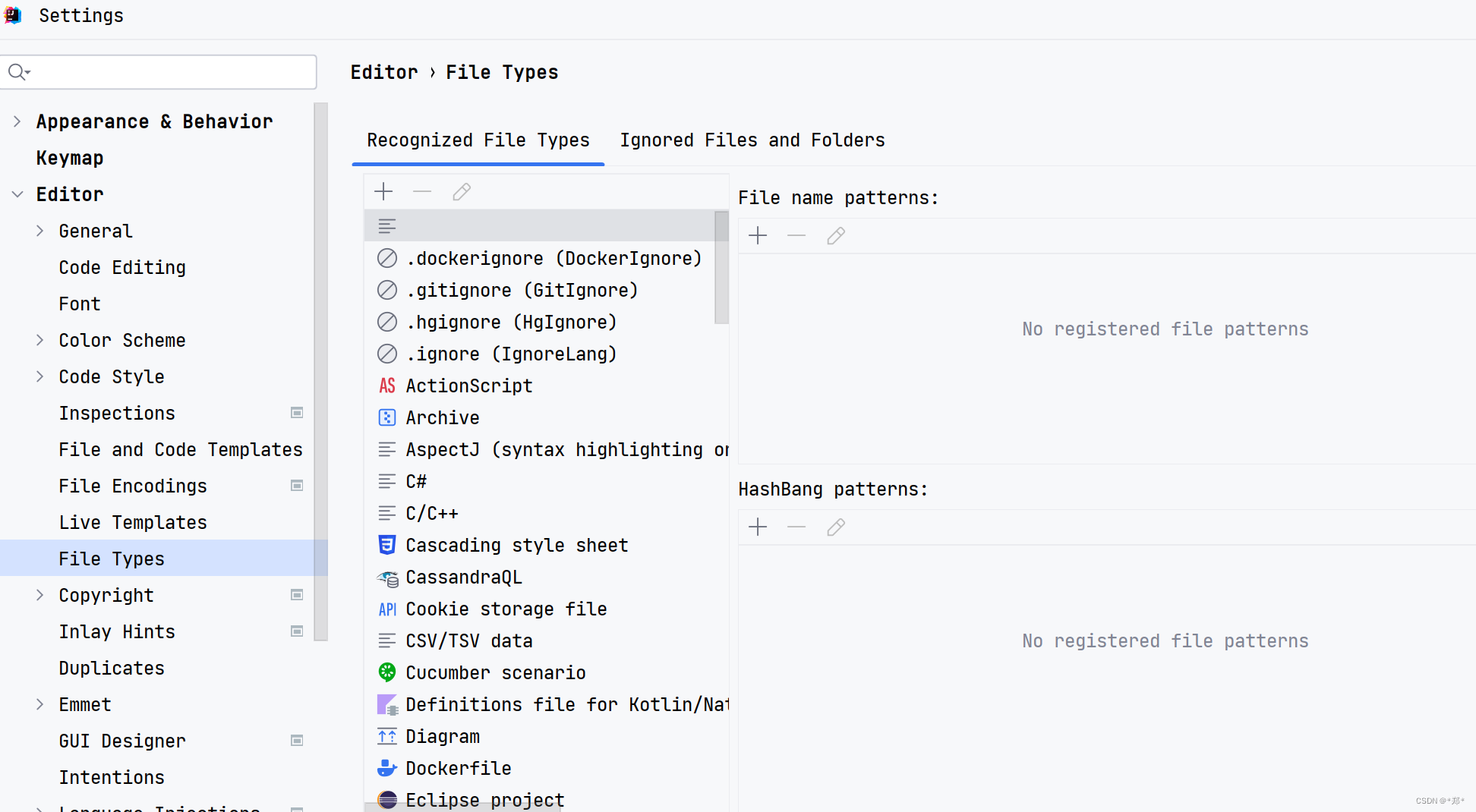The width and height of the screenshot is (1476, 812).
Task: Click the Cascading style sheet CSS icon
Action: coord(387,545)
